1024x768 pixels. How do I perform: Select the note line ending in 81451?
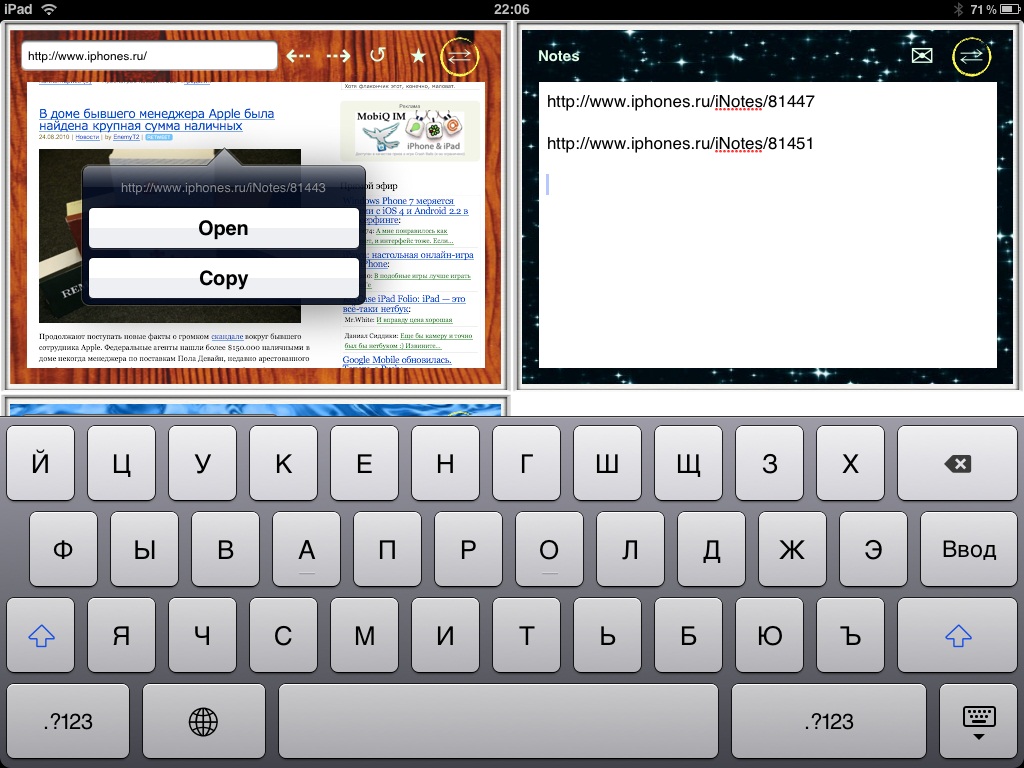point(680,144)
